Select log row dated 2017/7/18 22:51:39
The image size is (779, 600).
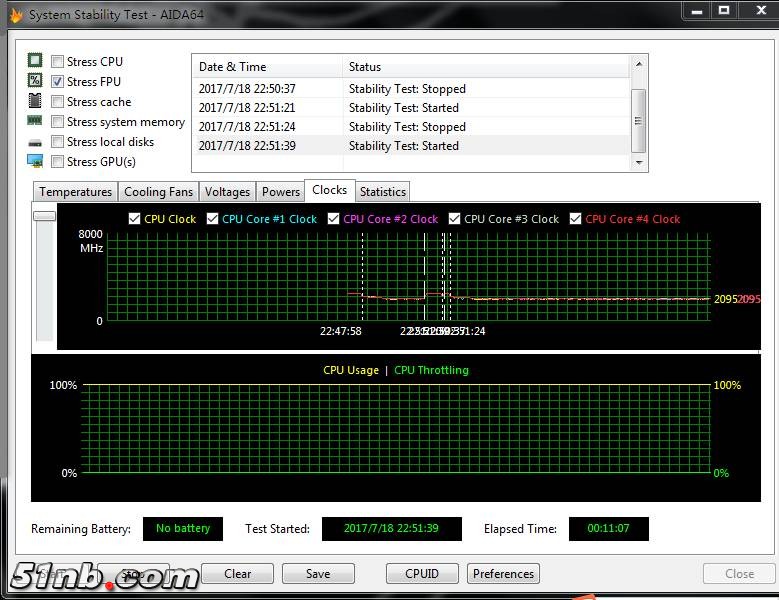[411, 146]
